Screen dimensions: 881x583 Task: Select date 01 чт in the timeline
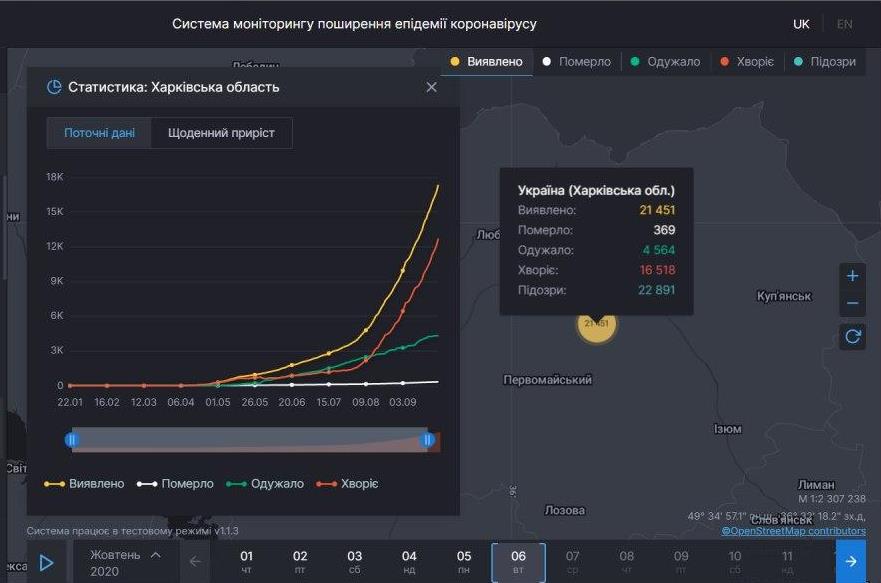click(x=245, y=561)
